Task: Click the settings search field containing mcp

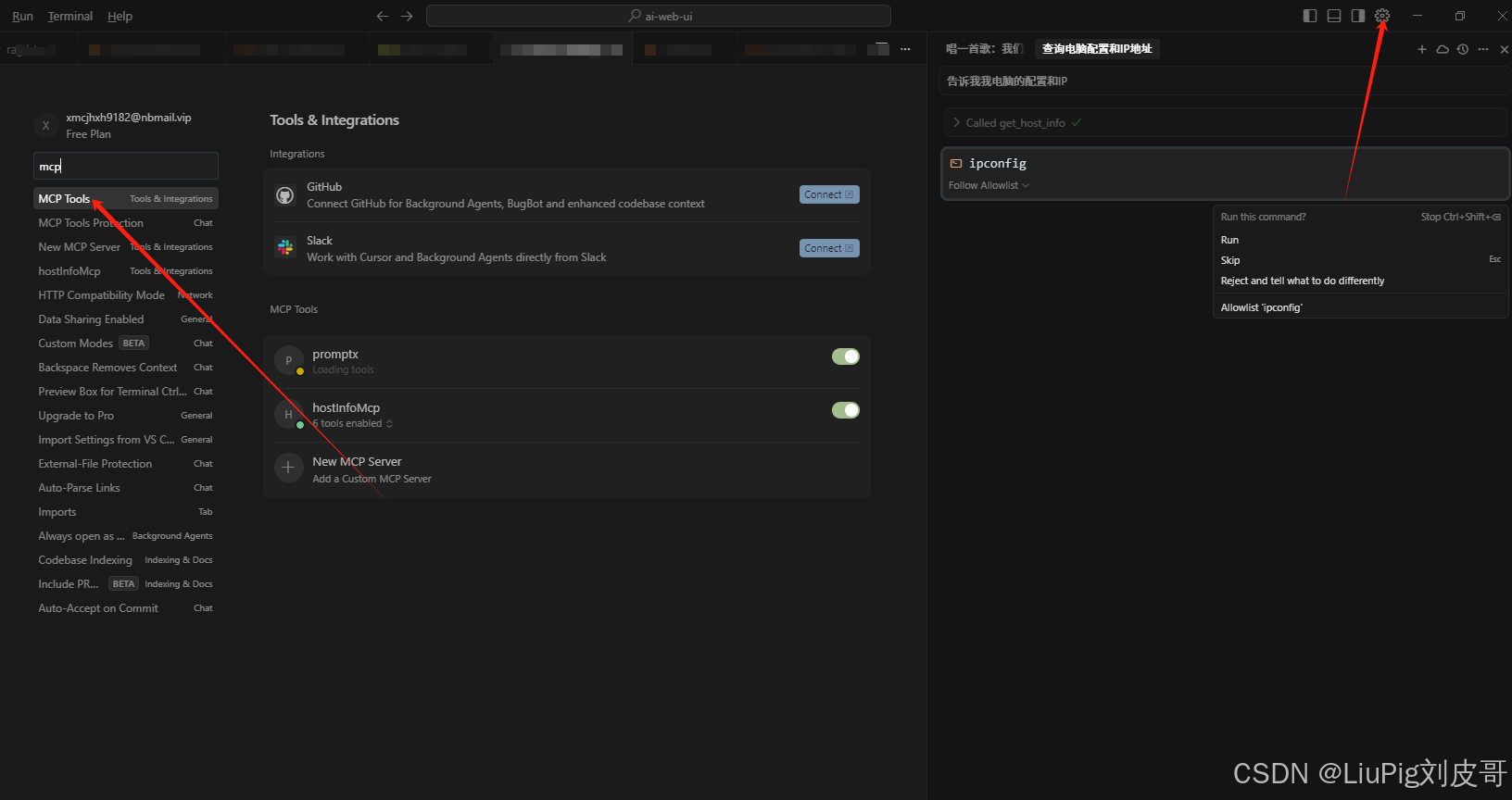Action: point(126,166)
